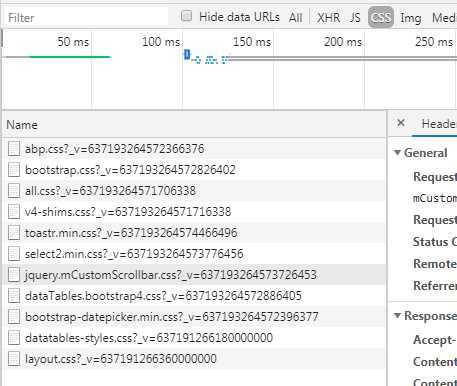
Task: Click file icon beside dataTables.bootstrap4.css
Action: pos(14,296)
